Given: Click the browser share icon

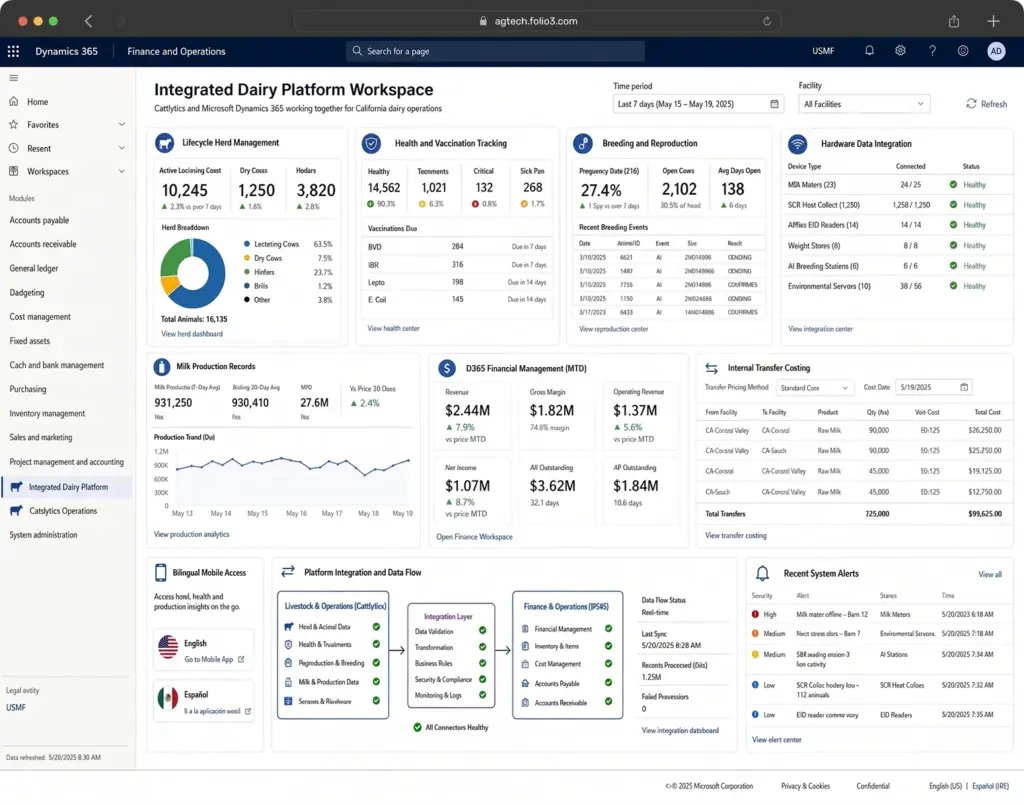Looking at the screenshot, I should (x=953, y=21).
